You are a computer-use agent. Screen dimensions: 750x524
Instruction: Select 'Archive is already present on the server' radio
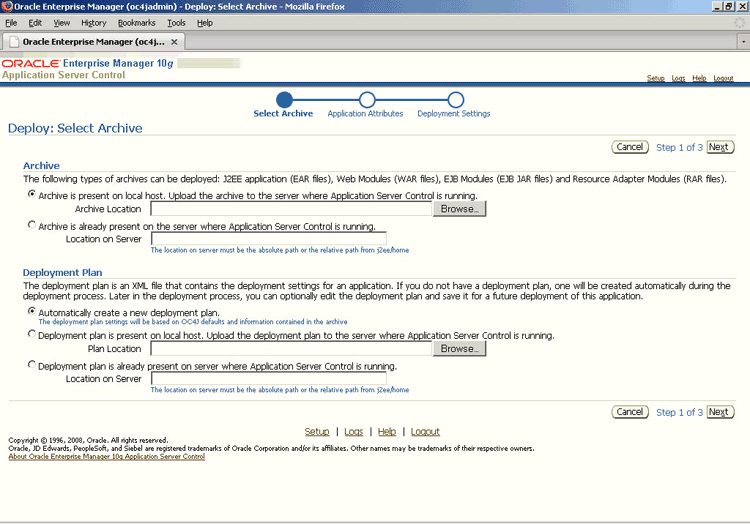32,225
